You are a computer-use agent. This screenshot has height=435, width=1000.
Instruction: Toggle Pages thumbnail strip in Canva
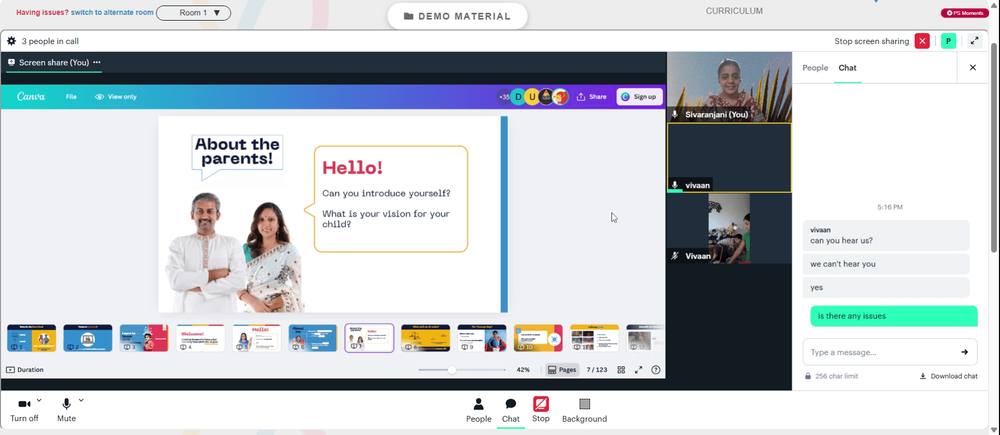(x=562, y=369)
